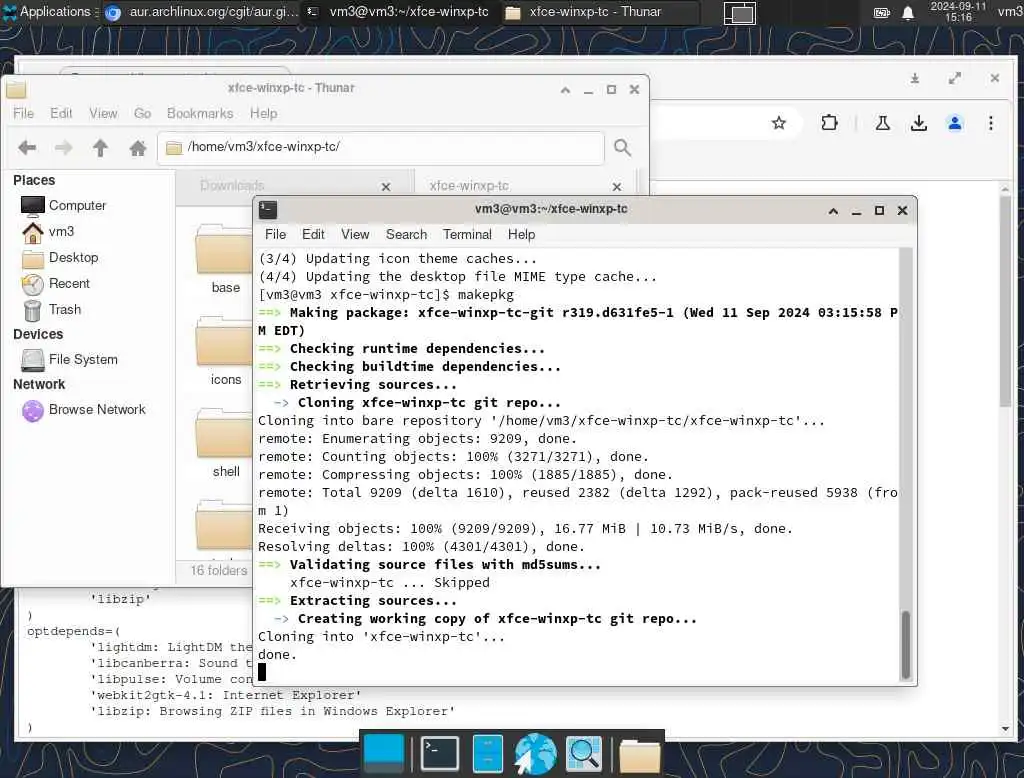Viewport: 1024px width, 778px height.
Task: Open Thunar File menu
Action: [x=24, y=113]
